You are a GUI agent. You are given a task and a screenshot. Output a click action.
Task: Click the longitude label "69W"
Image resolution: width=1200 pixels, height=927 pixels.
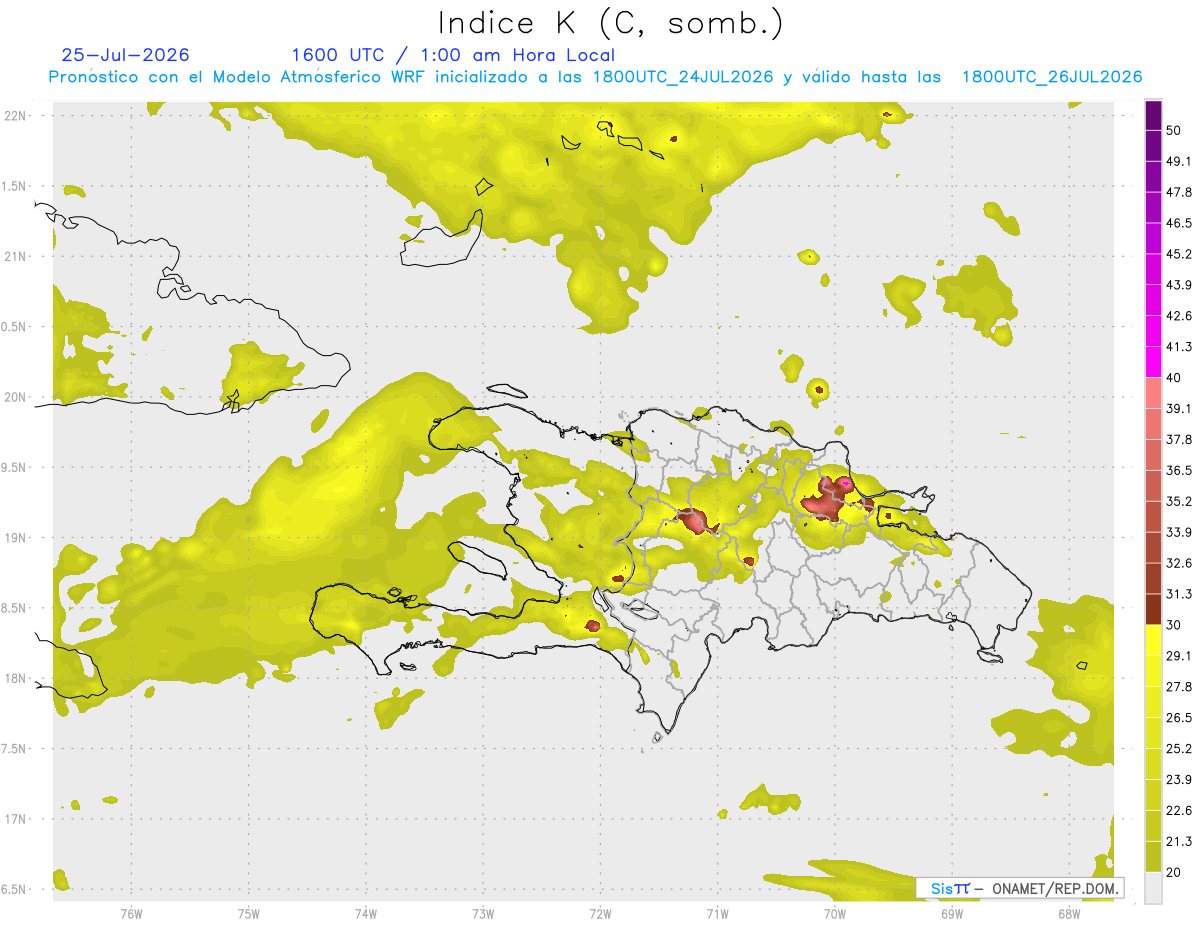[952, 914]
